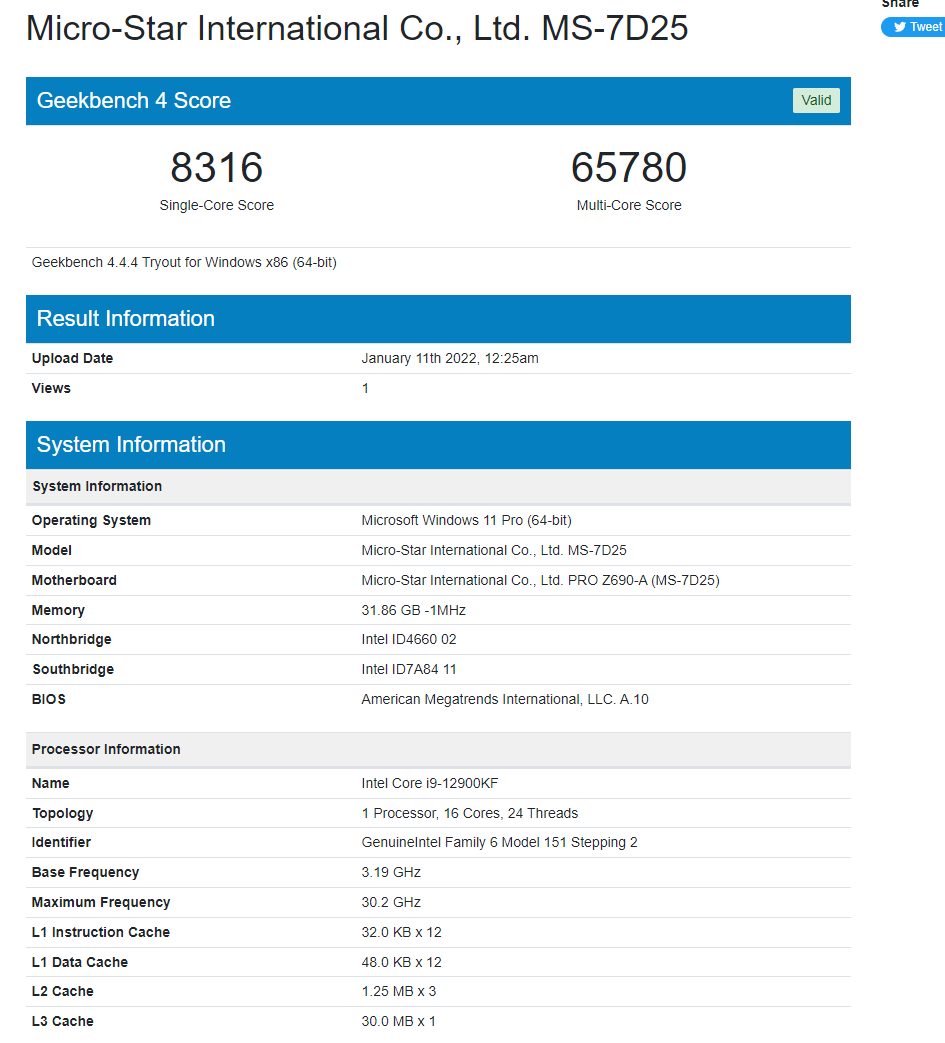Click the page title MS-7D25 heading

356,29
